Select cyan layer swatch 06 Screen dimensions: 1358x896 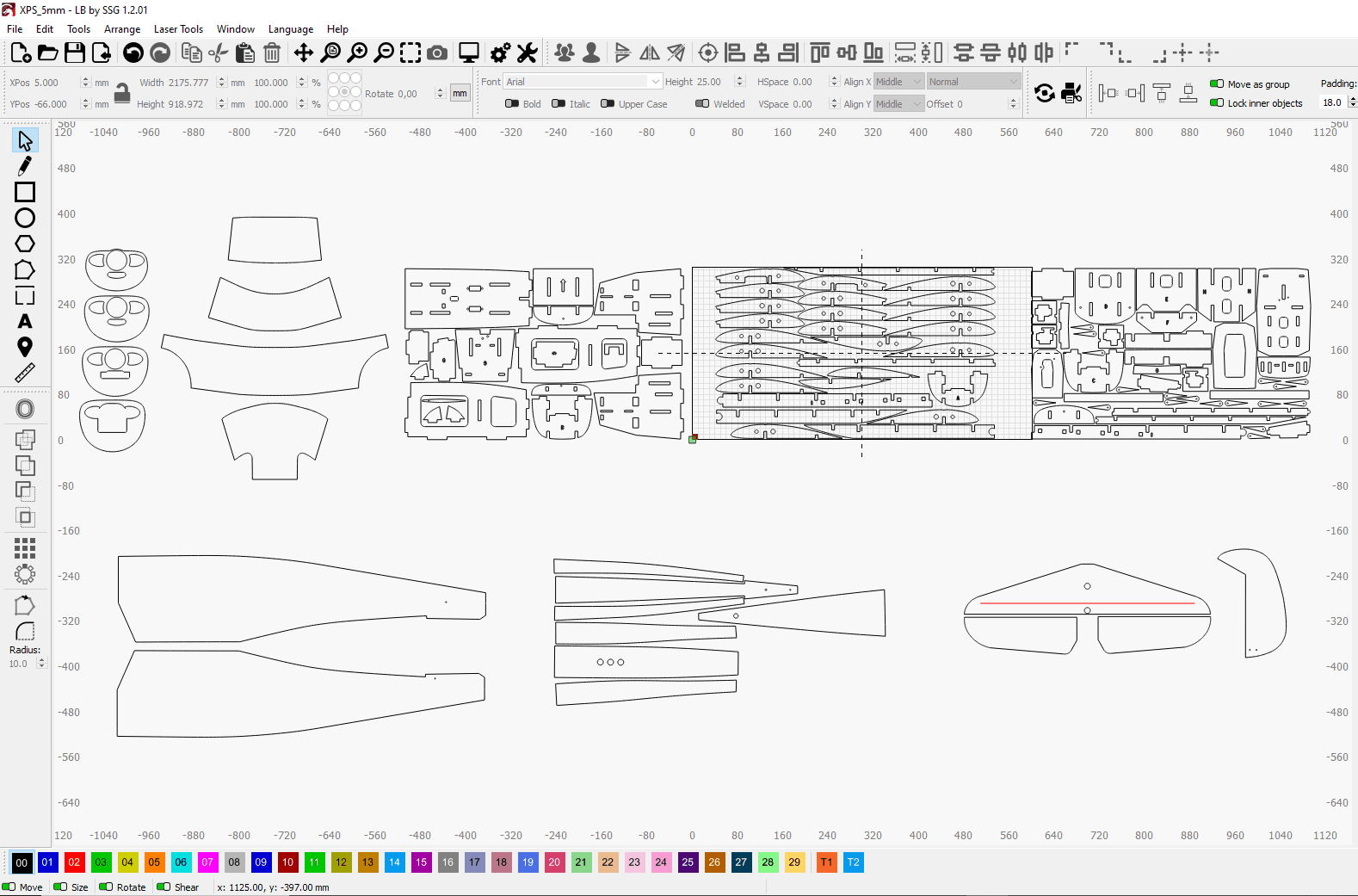point(181,862)
